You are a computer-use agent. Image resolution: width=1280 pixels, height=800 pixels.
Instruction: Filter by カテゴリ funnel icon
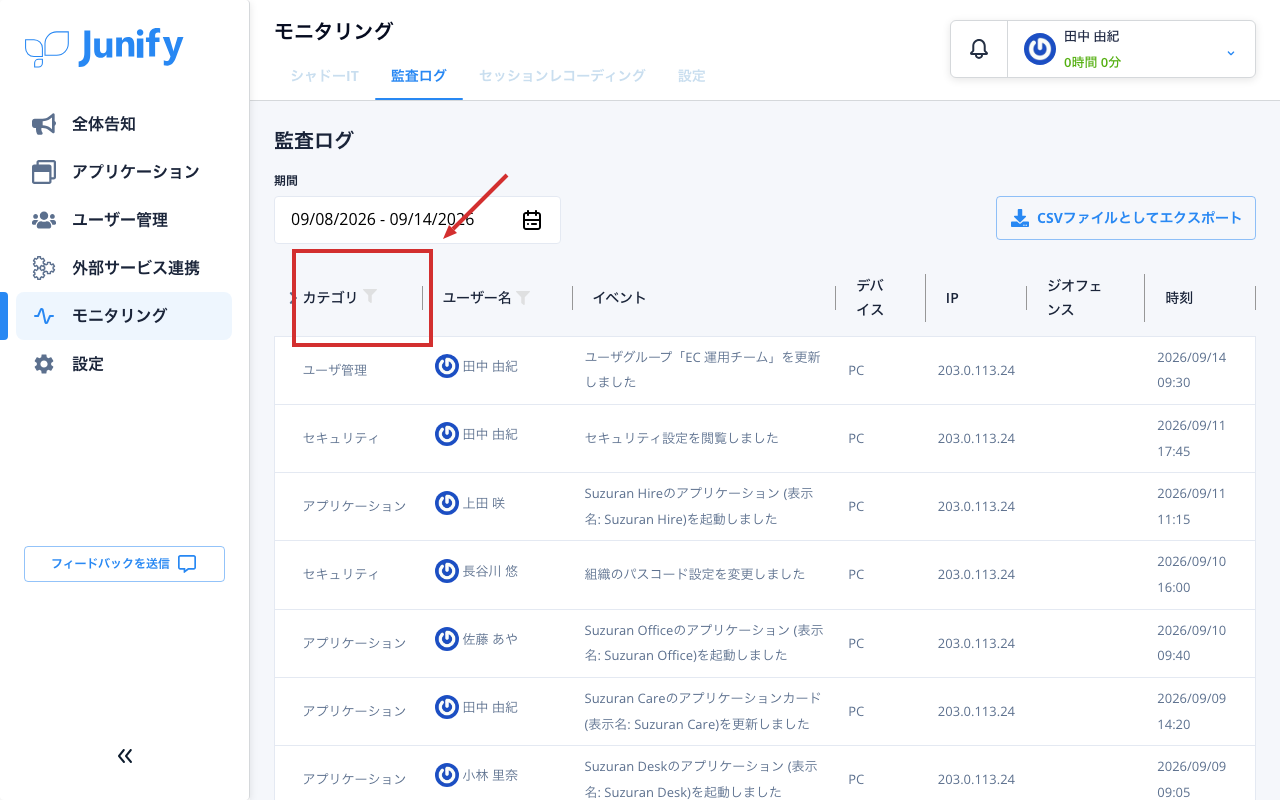tap(370, 296)
